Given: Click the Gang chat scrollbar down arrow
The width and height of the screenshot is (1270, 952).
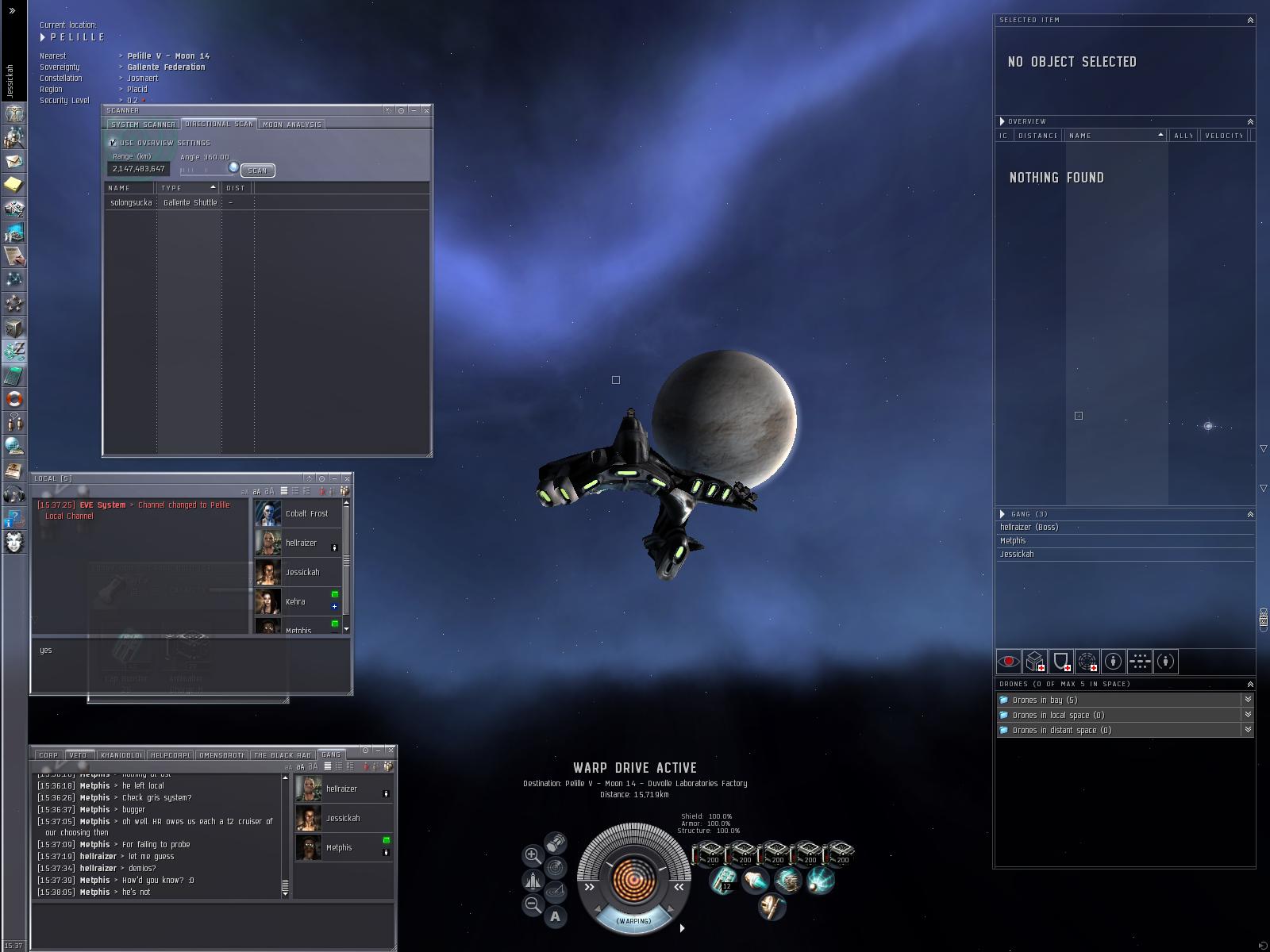Looking at the screenshot, I should pyautogui.click(x=286, y=893).
